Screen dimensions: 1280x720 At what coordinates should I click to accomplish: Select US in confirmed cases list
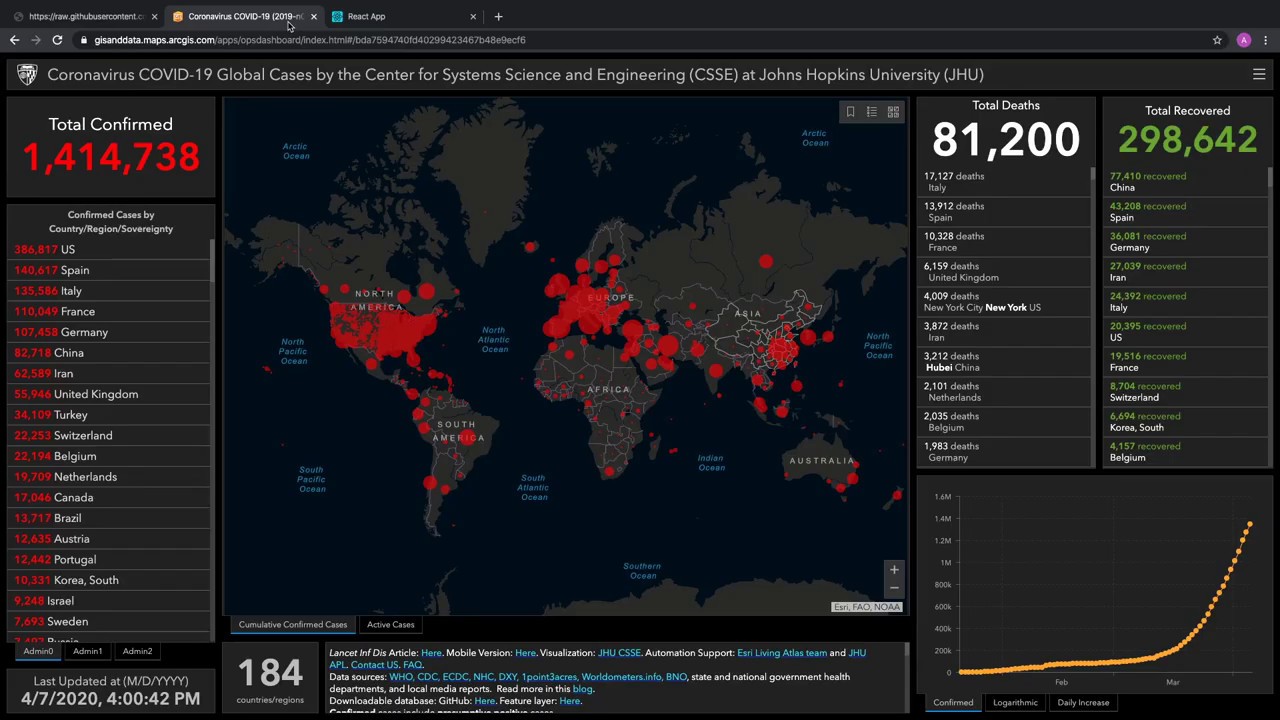click(x=109, y=249)
